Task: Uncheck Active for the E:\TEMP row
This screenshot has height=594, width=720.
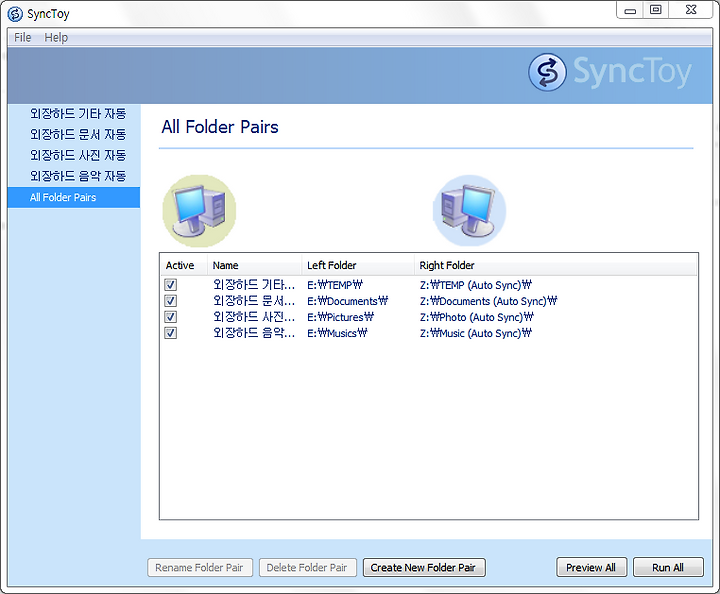Action: pos(170,285)
